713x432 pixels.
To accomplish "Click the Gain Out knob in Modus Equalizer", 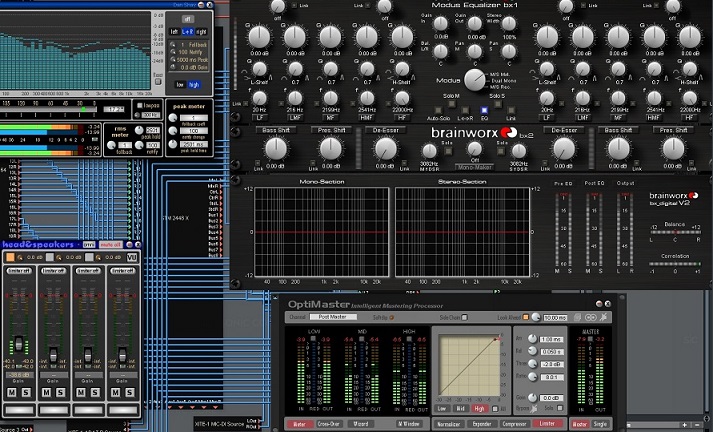I will click(474, 23).
